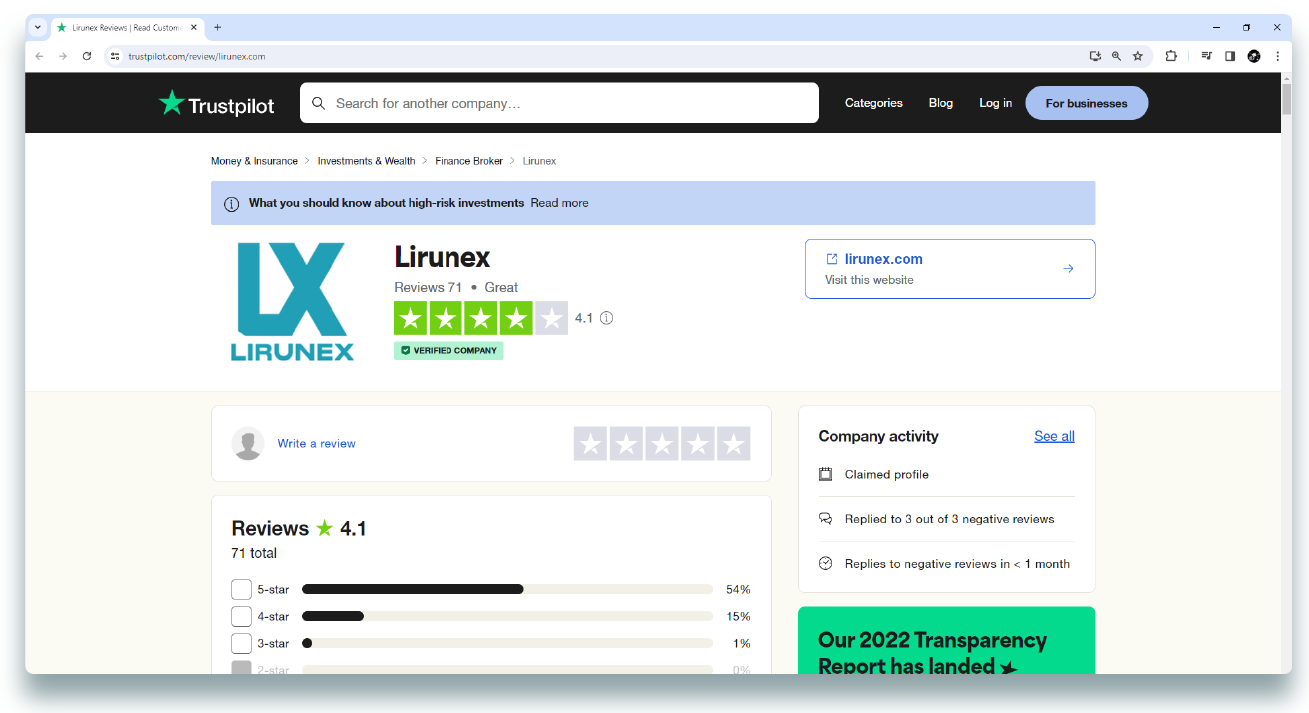Go to Money & Insurance breadcrumb
The height and width of the screenshot is (713, 1309).
tap(254, 161)
